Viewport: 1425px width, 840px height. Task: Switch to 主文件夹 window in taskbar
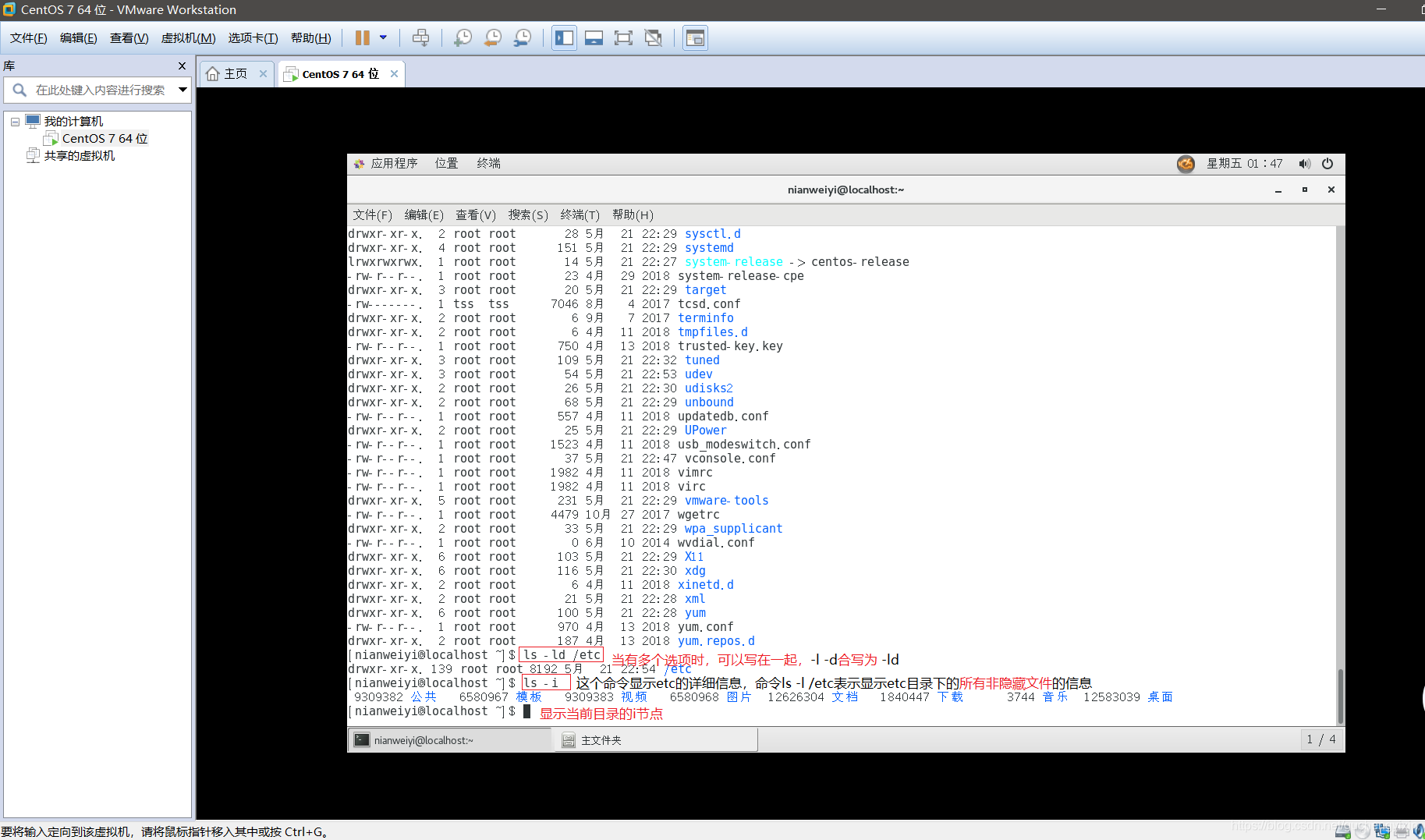[x=655, y=740]
